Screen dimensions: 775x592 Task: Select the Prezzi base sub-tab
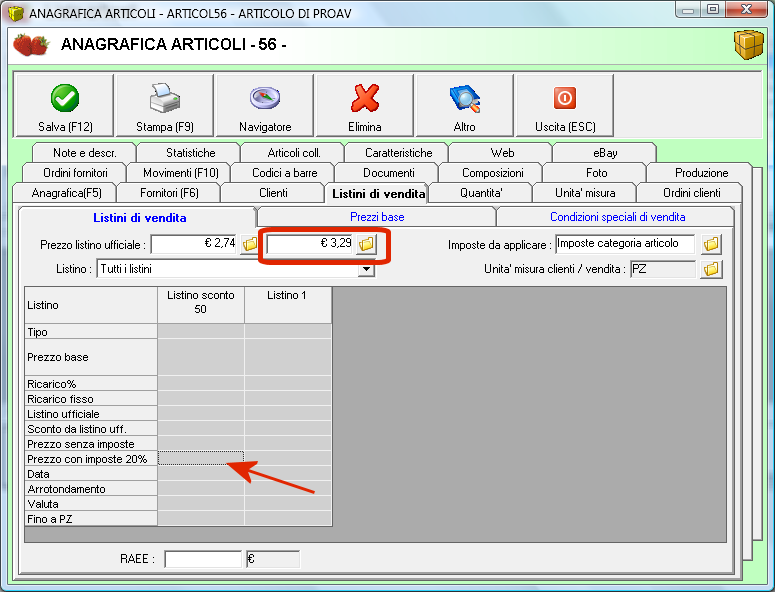(x=377, y=217)
